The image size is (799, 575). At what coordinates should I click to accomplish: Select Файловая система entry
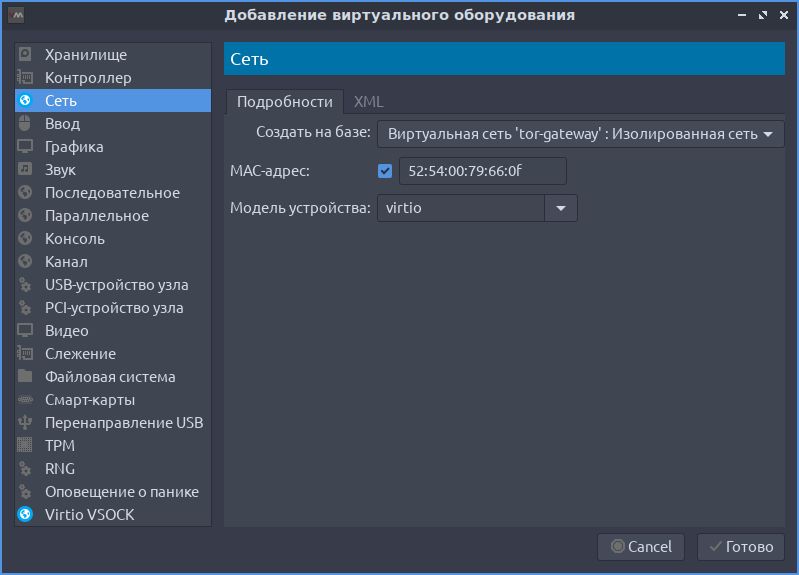tap(113, 376)
